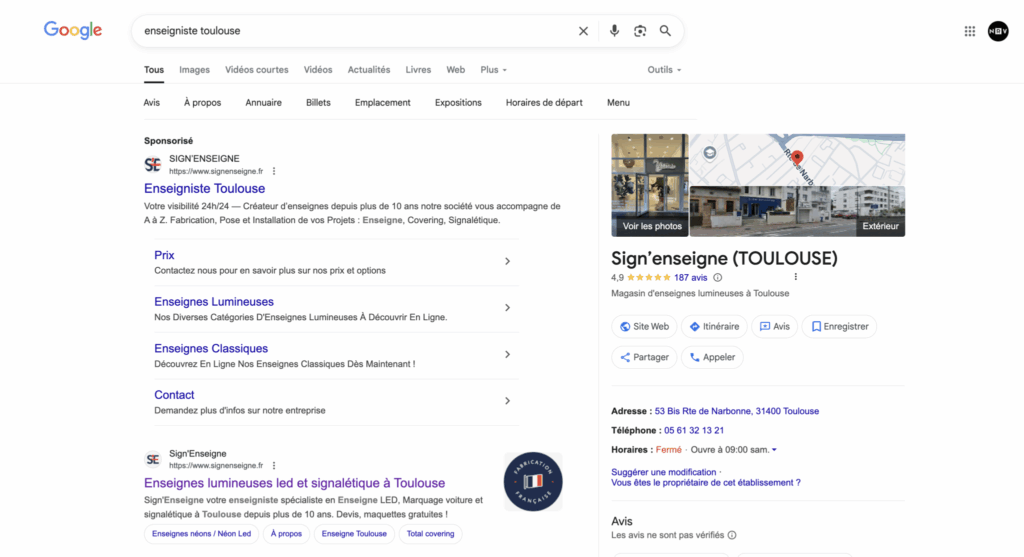The height and width of the screenshot is (557, 1024).
Task: Start voice search with the microphone icon
Action: (x=614, y=31)
